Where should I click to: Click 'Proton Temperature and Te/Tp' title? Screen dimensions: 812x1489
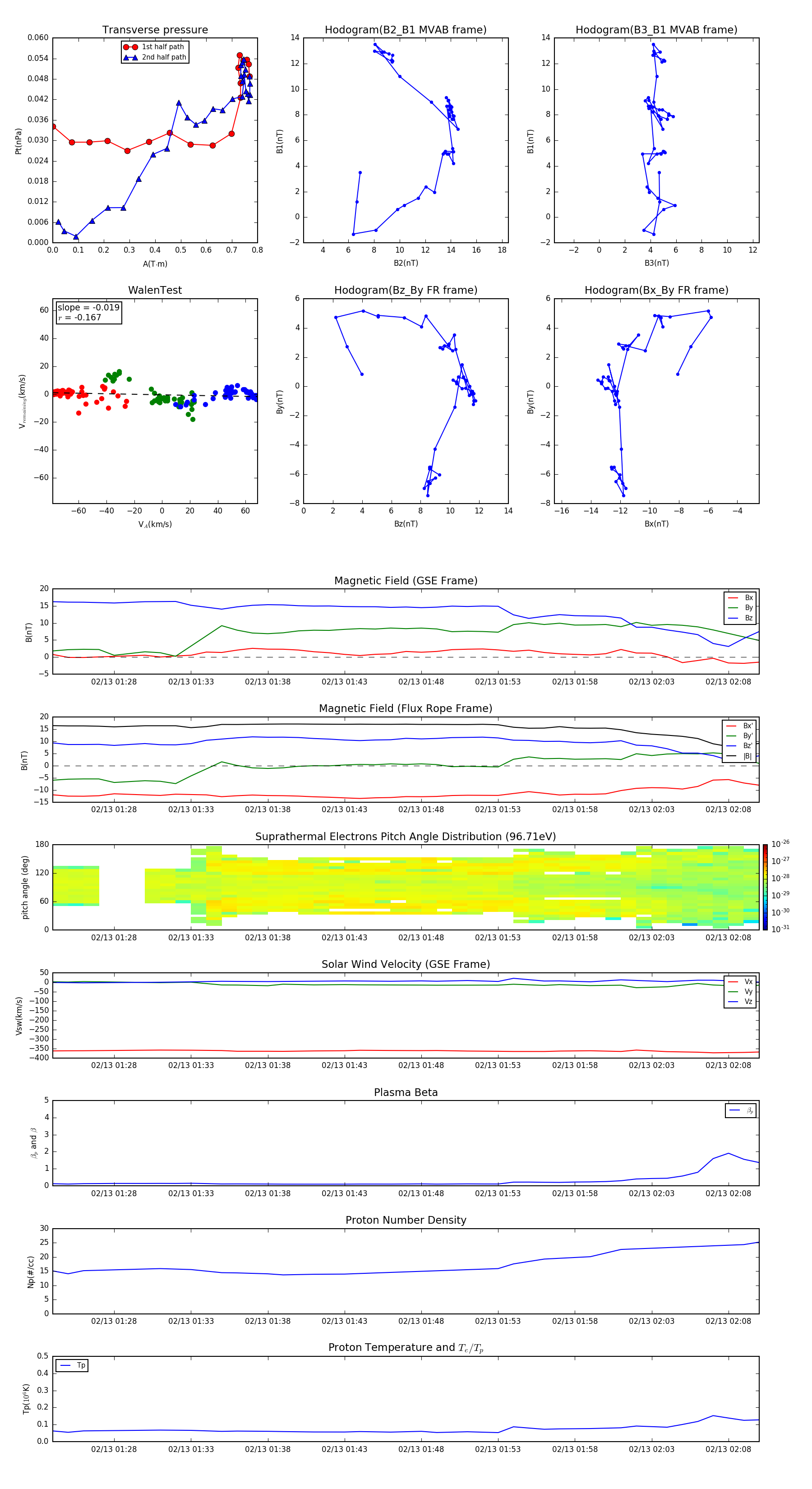point(406,1348)
